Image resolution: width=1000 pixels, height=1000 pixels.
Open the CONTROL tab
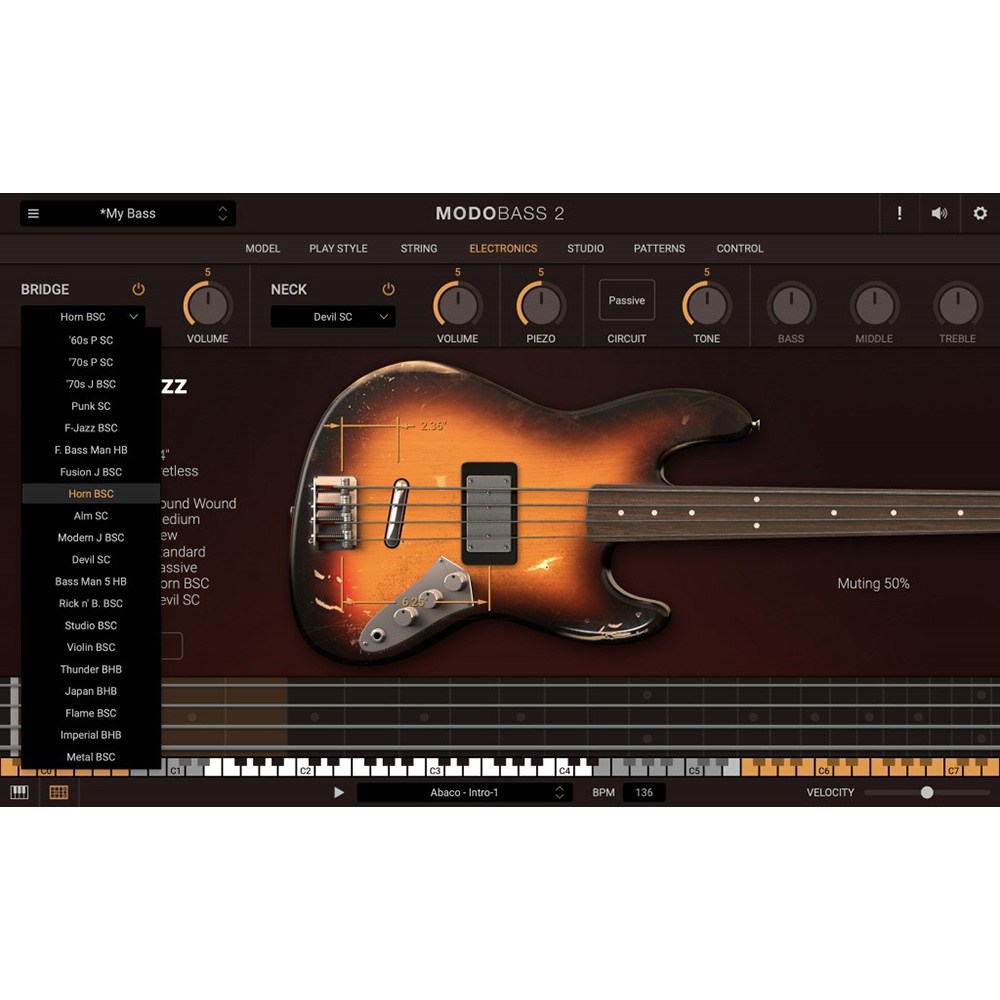740,249
